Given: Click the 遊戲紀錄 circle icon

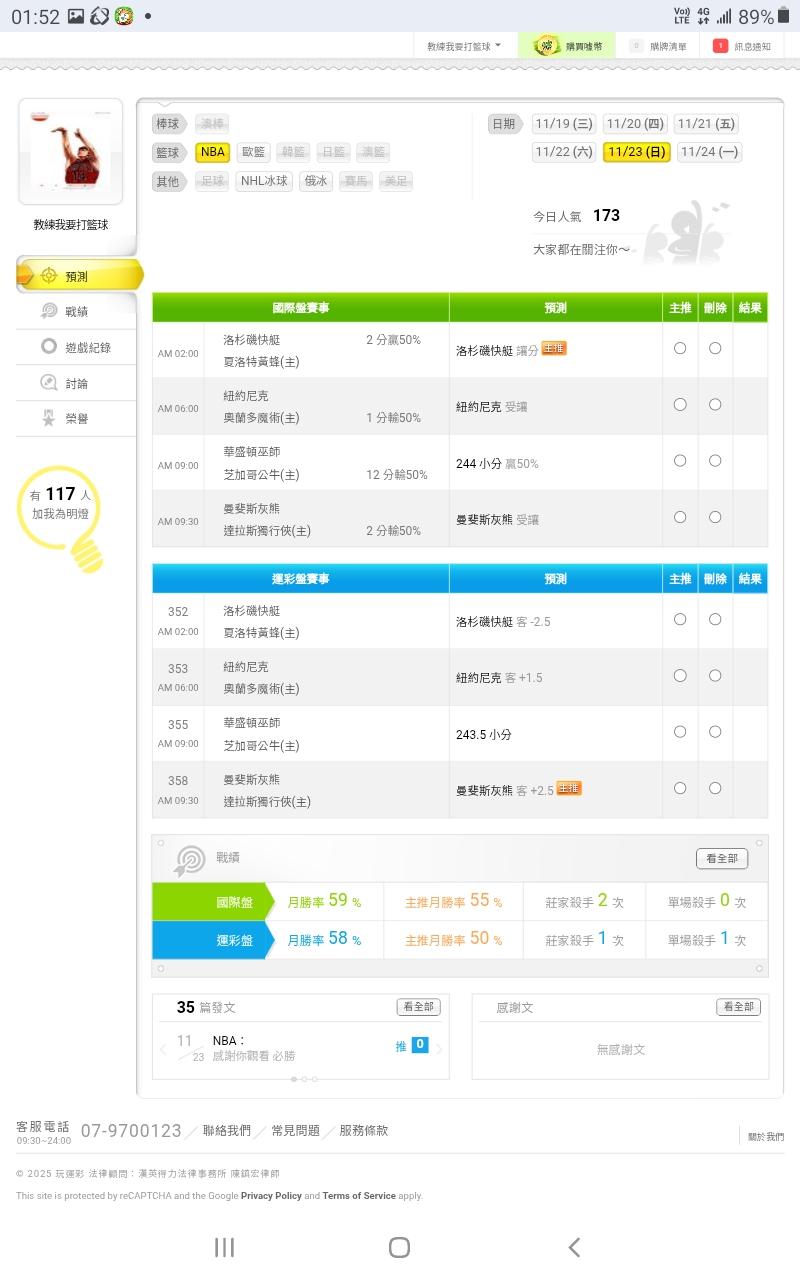Looking at the screenshot, I should tap(48, 347).
